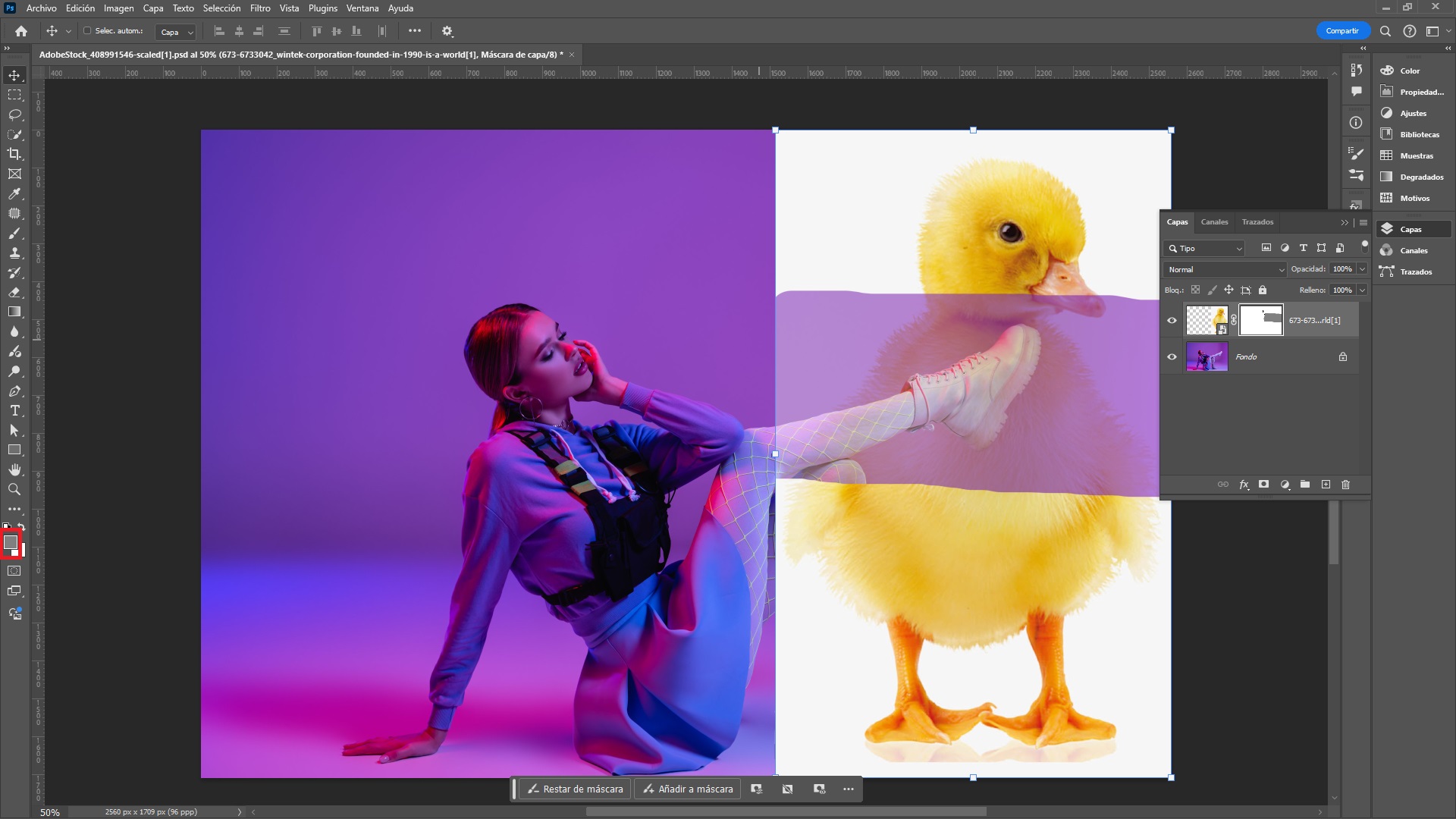Click the fx layer style icon
The image size is (1456, 819).
(x=1244, y=484)
